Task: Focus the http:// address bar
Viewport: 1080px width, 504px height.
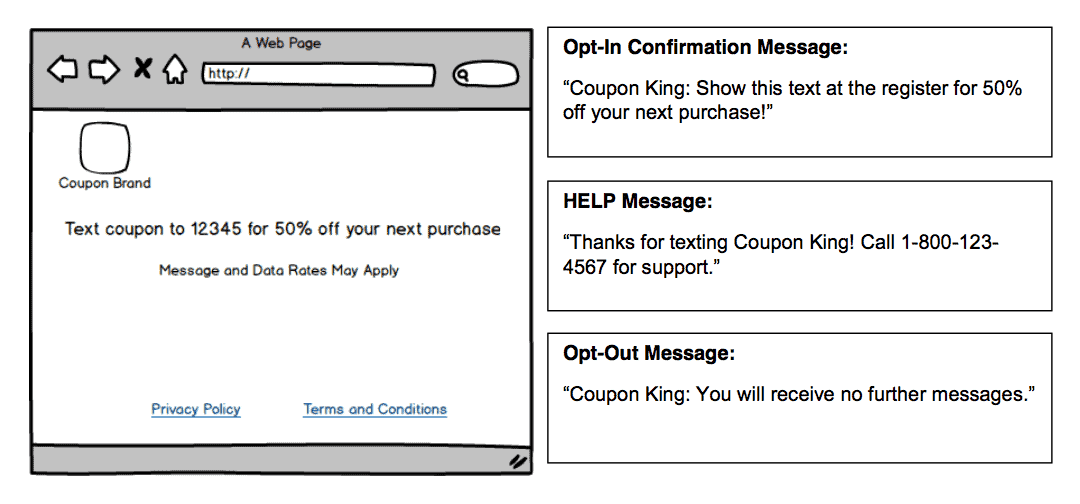Action: tap(319, 74)
